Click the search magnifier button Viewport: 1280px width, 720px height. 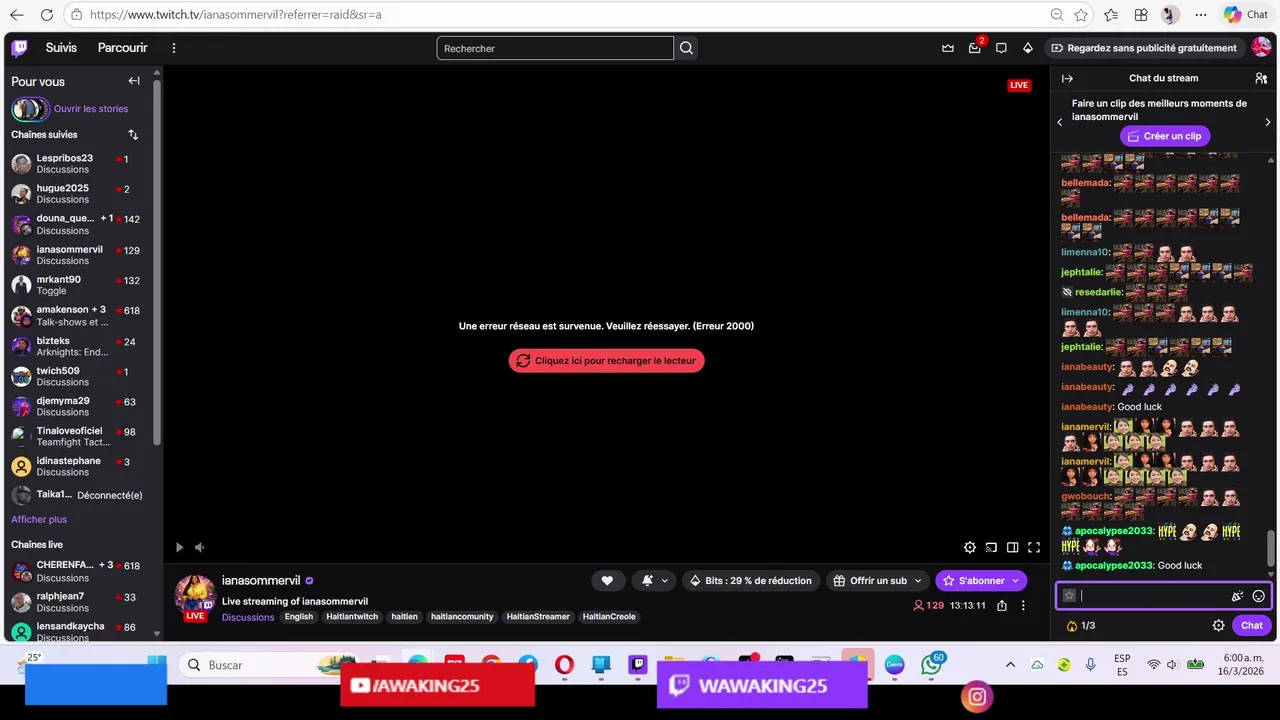pyautogui.click(x=686, y=48)
